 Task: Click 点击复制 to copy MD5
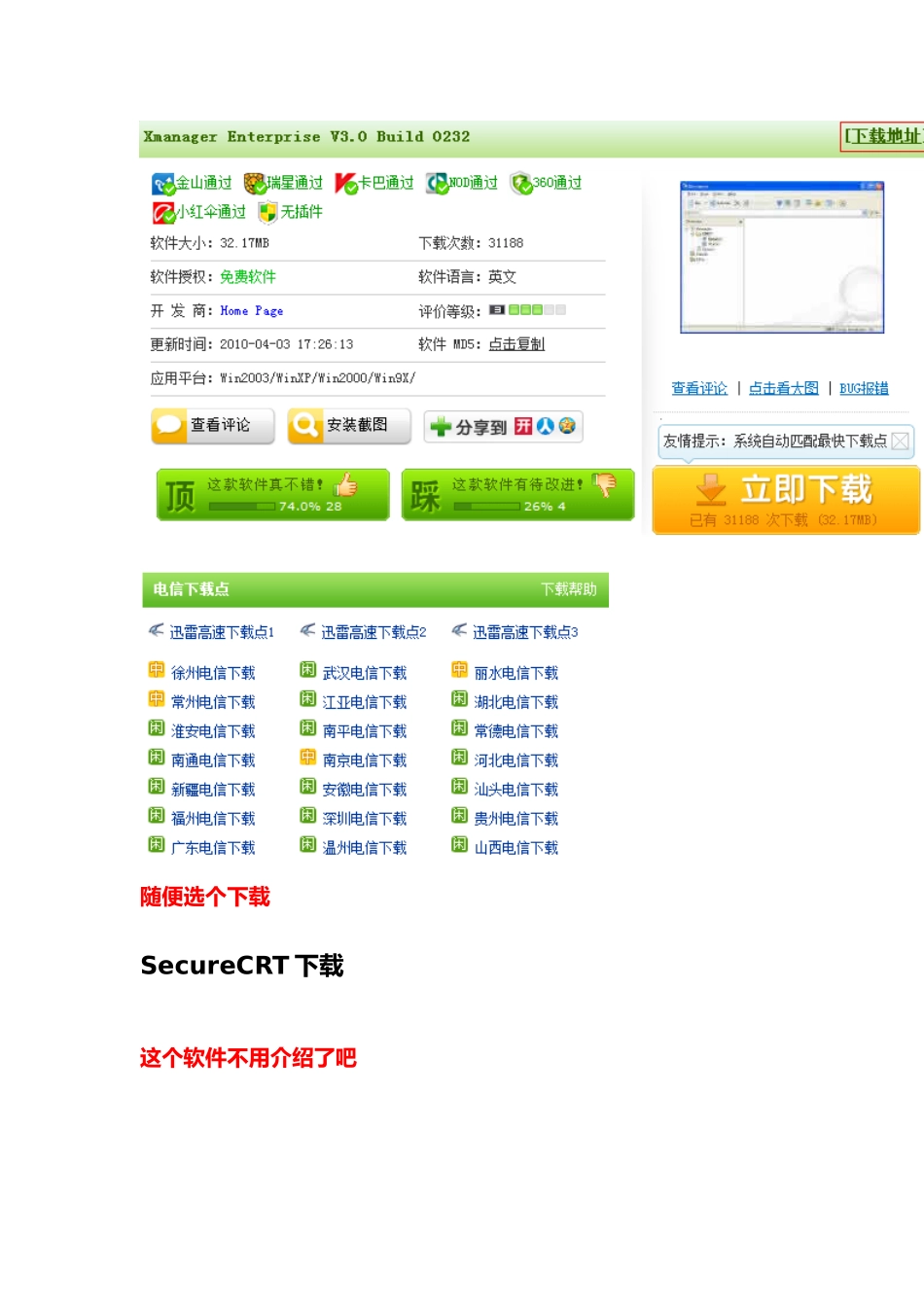tap(516, 344)
